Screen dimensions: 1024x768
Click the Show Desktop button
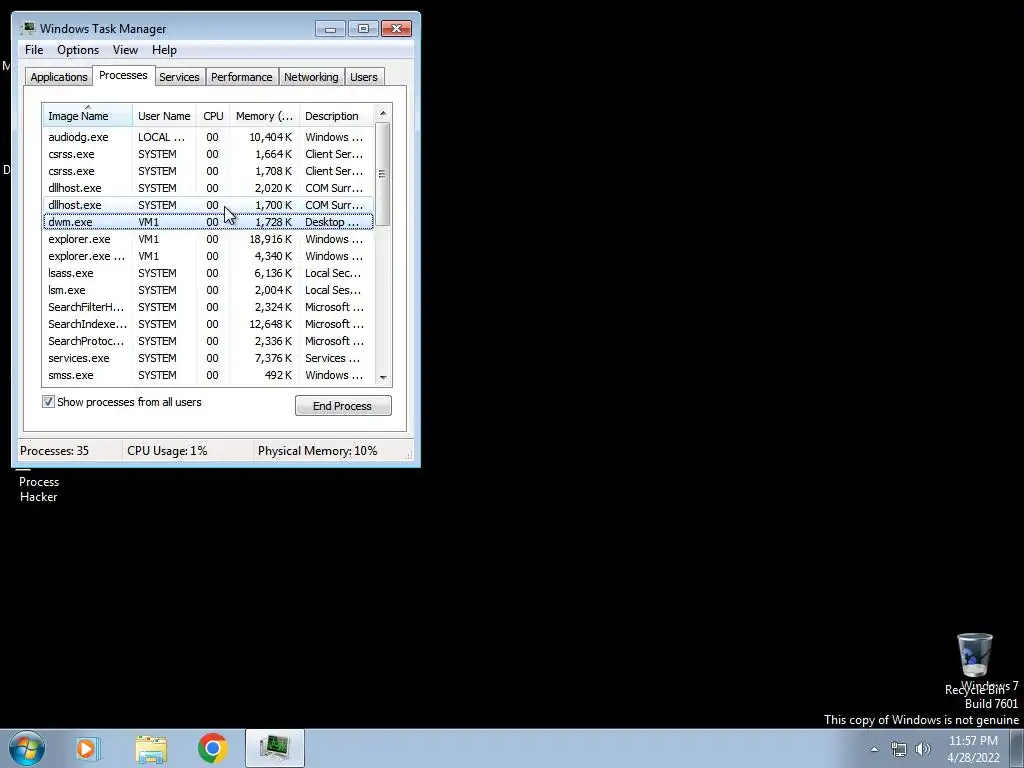[x=1017, y=748]
